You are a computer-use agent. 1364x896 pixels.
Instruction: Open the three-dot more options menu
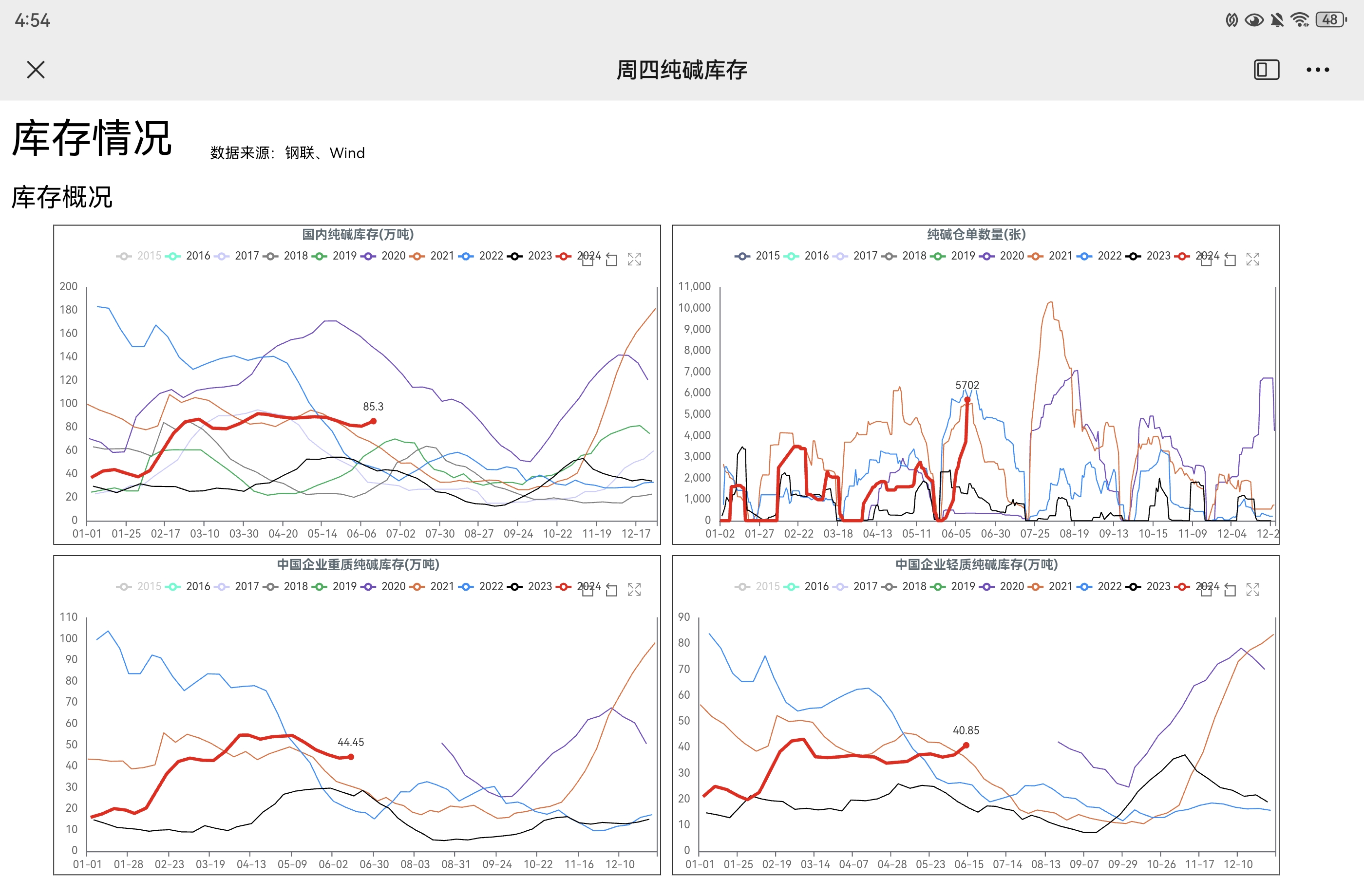coord(1318,70)
